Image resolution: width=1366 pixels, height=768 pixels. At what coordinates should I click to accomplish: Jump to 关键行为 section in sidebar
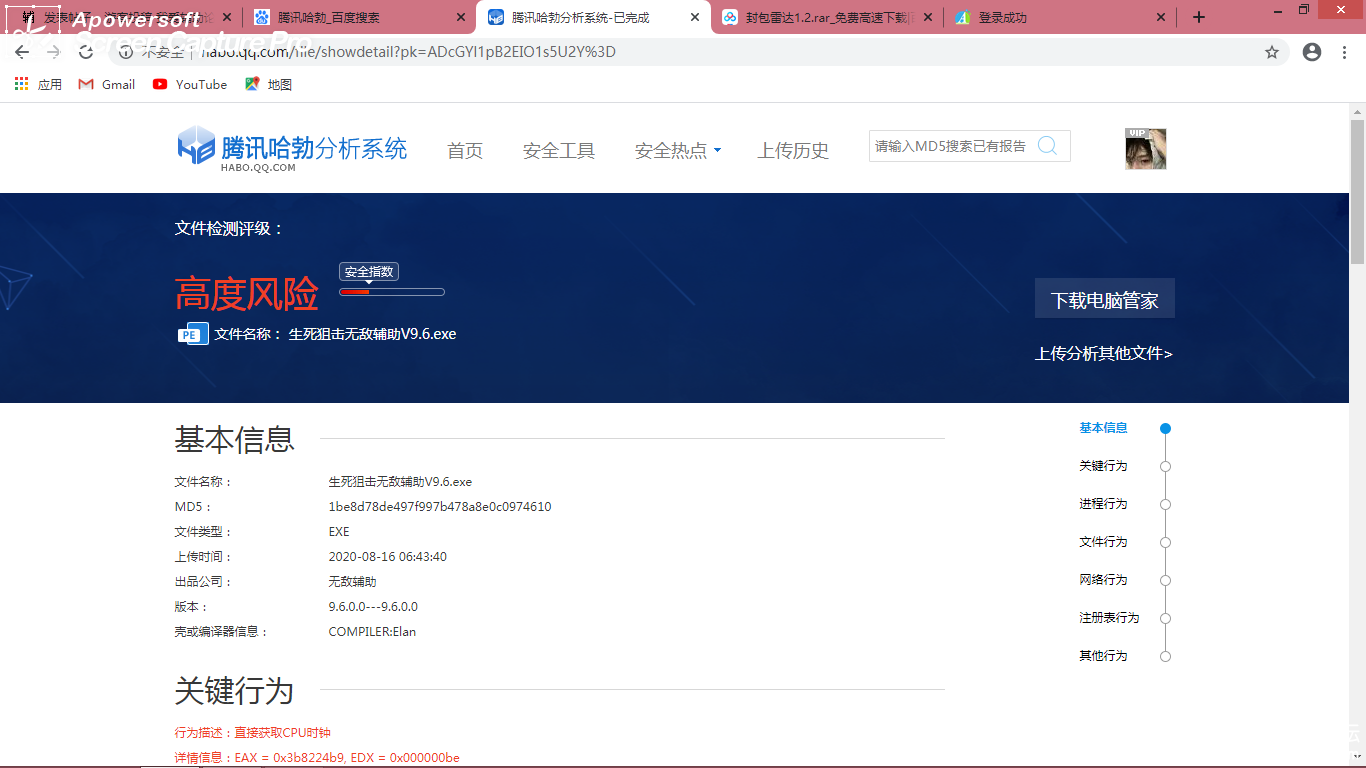(1103, 466)
